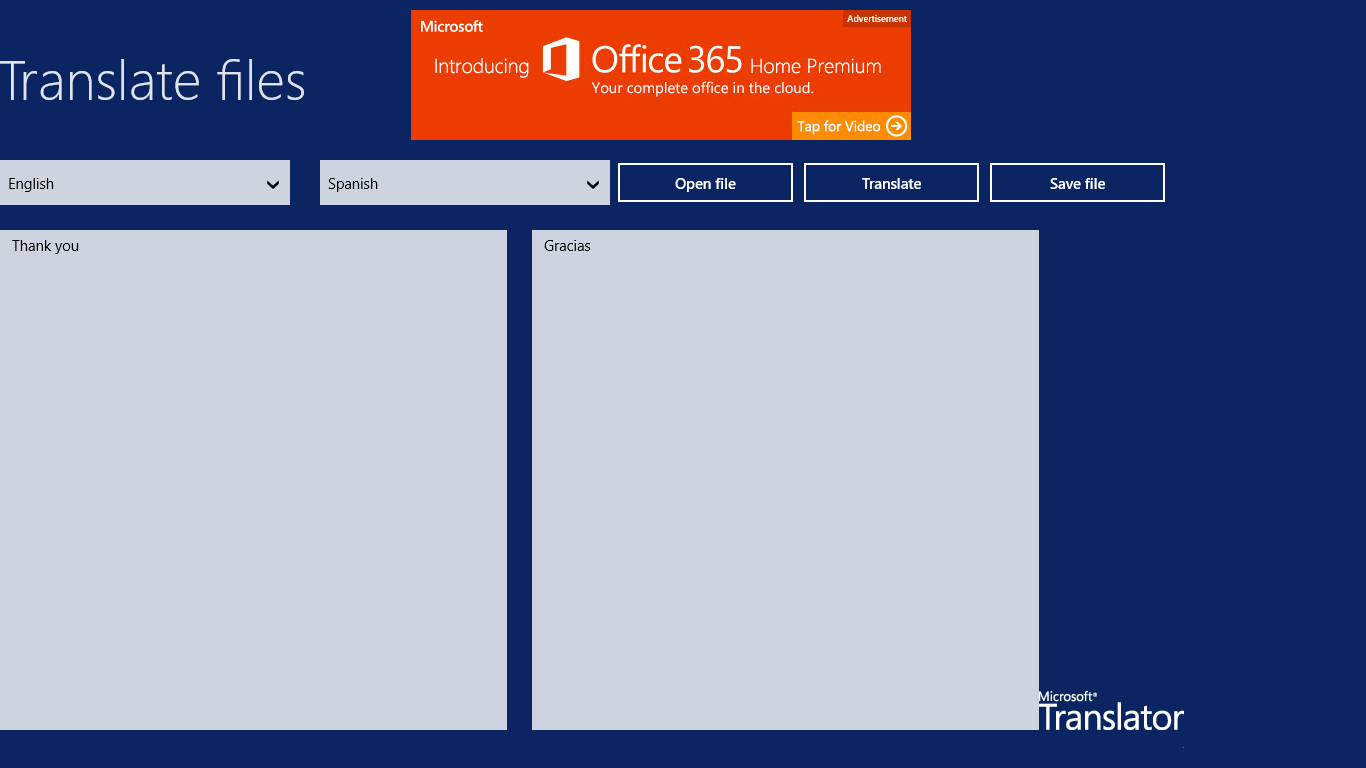The width and height of the screenshot is (1366, 768).
Task: Click into the translated text box containing Gracias
Action: pos(785,480)
